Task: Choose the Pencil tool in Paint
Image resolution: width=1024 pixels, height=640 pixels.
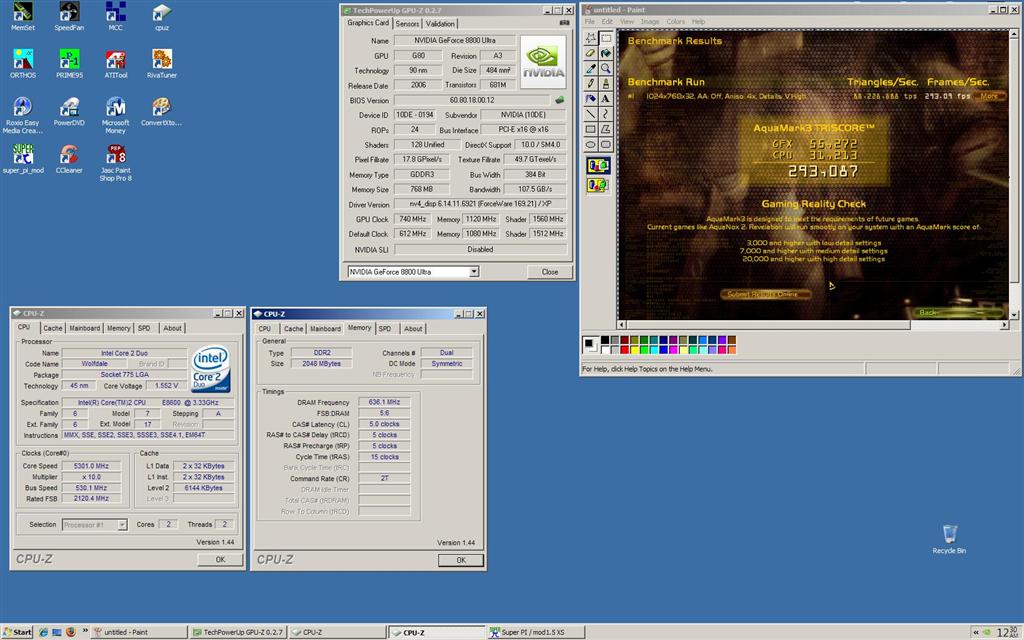Action: [x=590, y=83]
